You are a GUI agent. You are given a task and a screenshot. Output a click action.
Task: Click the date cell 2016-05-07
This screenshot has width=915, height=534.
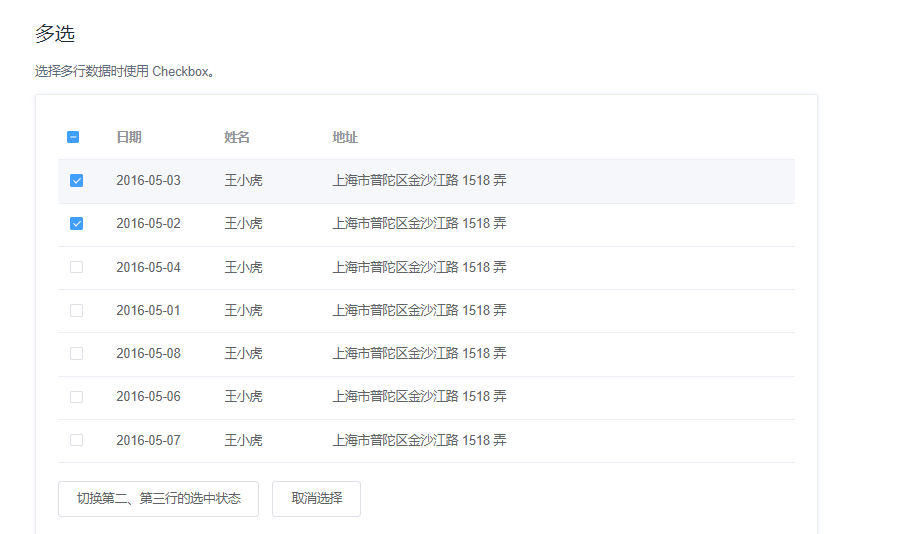(148, 440)
